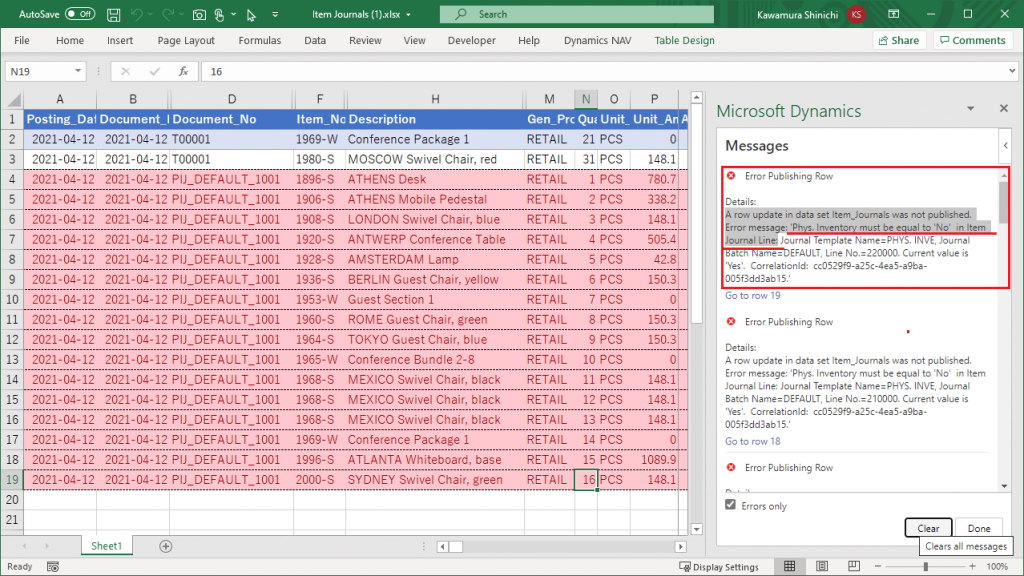
Task: Open the file name dropdown for Item Journals (1).xlsx
Action: [409, 14]
